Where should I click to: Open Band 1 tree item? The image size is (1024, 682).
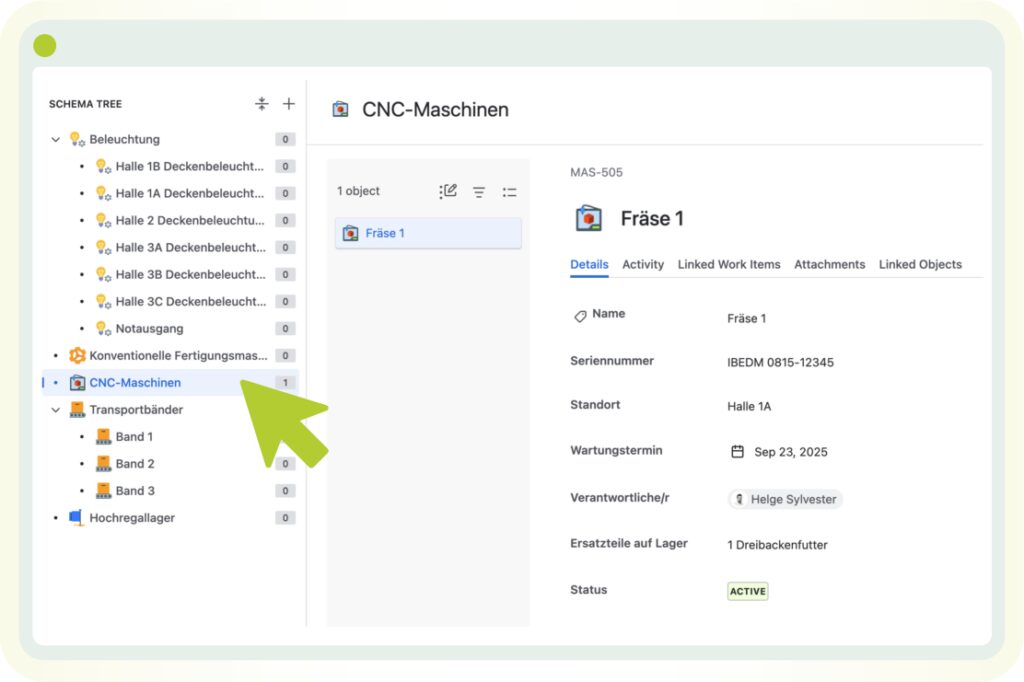pos(134,436)
